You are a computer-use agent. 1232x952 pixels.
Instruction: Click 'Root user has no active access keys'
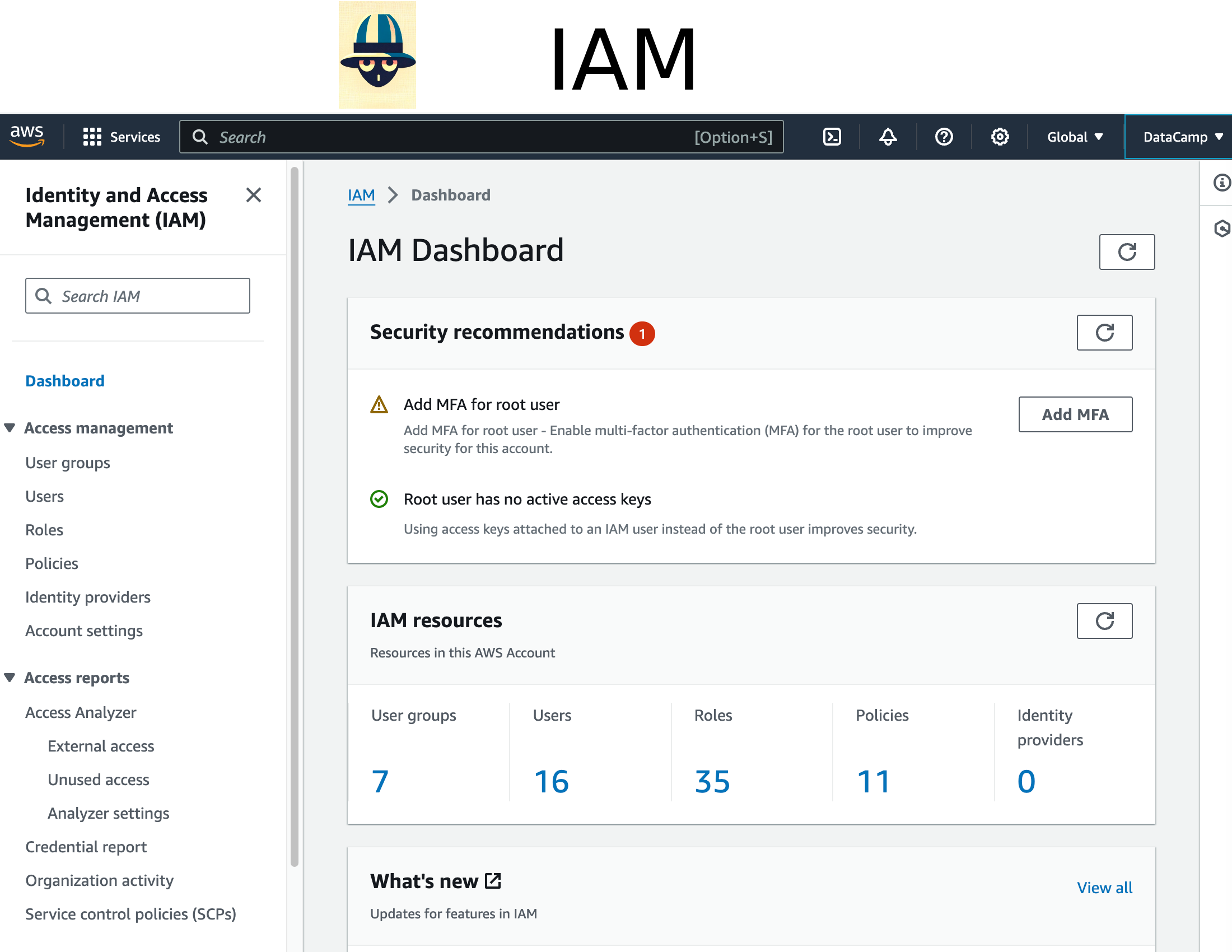tap(528, 499)
